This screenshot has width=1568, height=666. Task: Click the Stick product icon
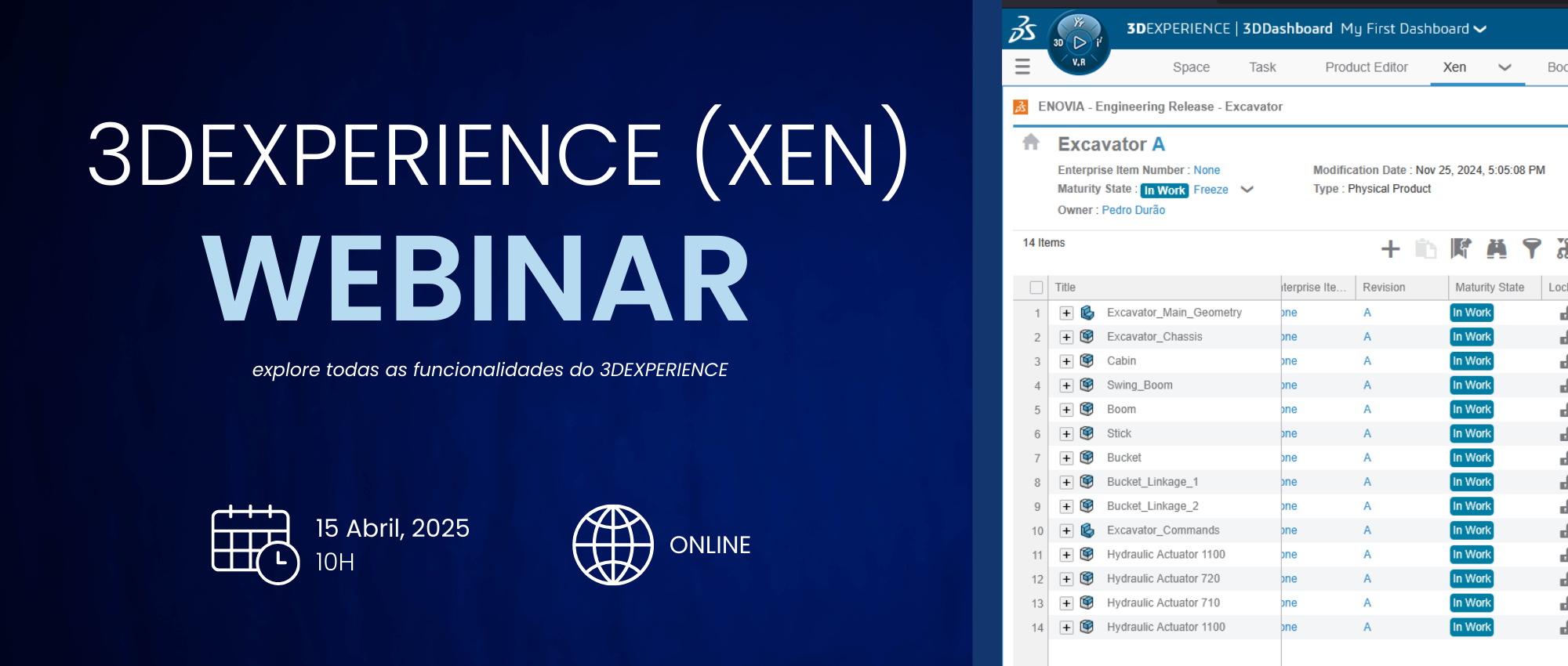1087,433
